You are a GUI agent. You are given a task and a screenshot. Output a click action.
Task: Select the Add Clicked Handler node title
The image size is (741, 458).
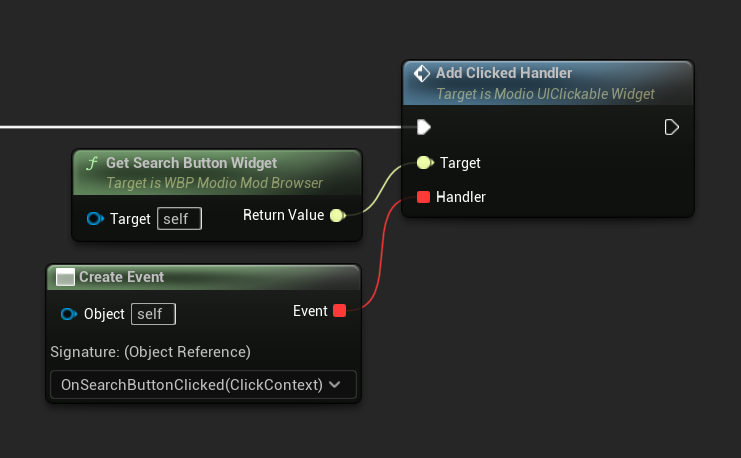(504, 73)
